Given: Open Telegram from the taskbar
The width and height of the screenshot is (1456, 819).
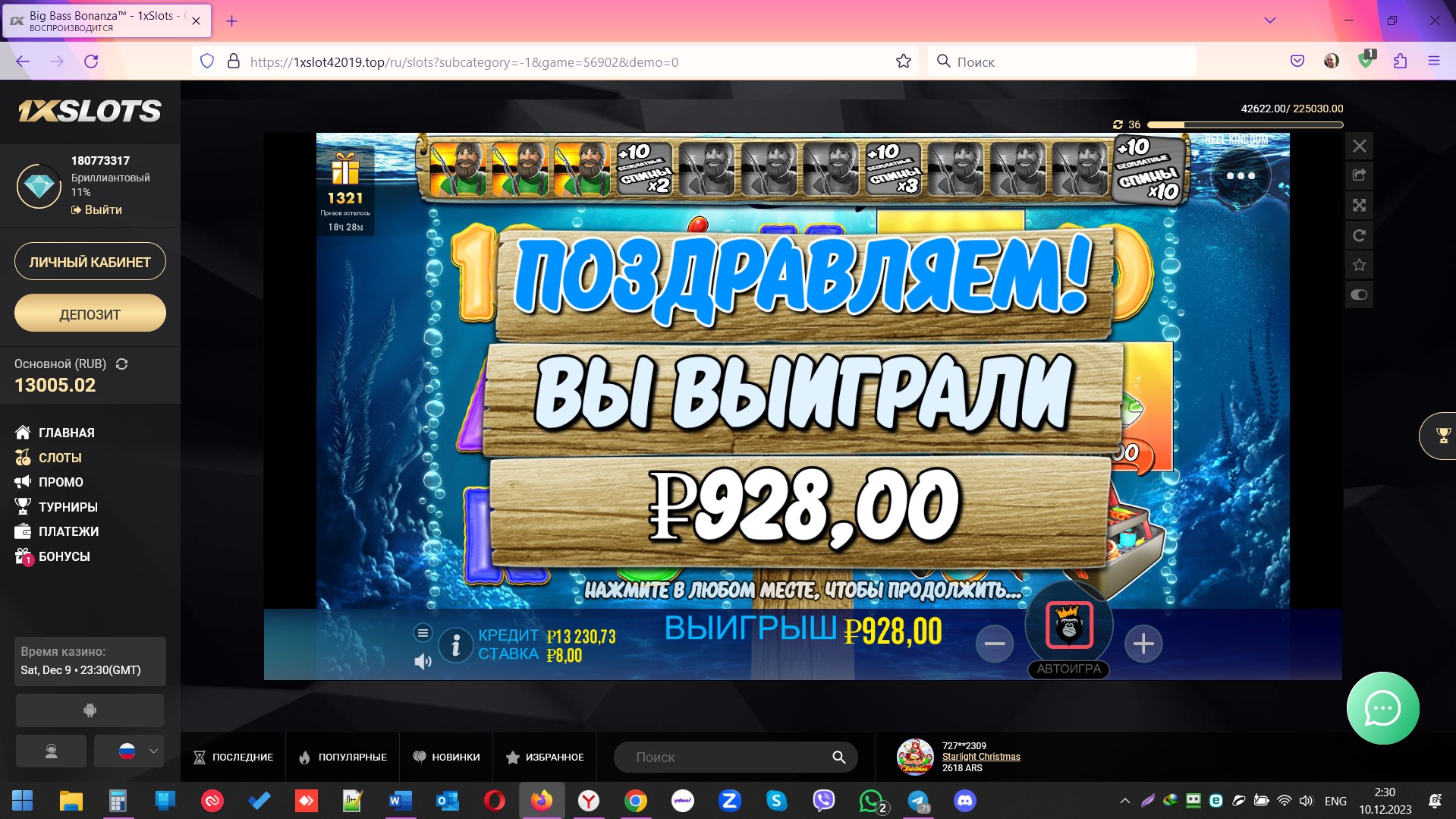Looking at the screenshot, I should [918, 801].
